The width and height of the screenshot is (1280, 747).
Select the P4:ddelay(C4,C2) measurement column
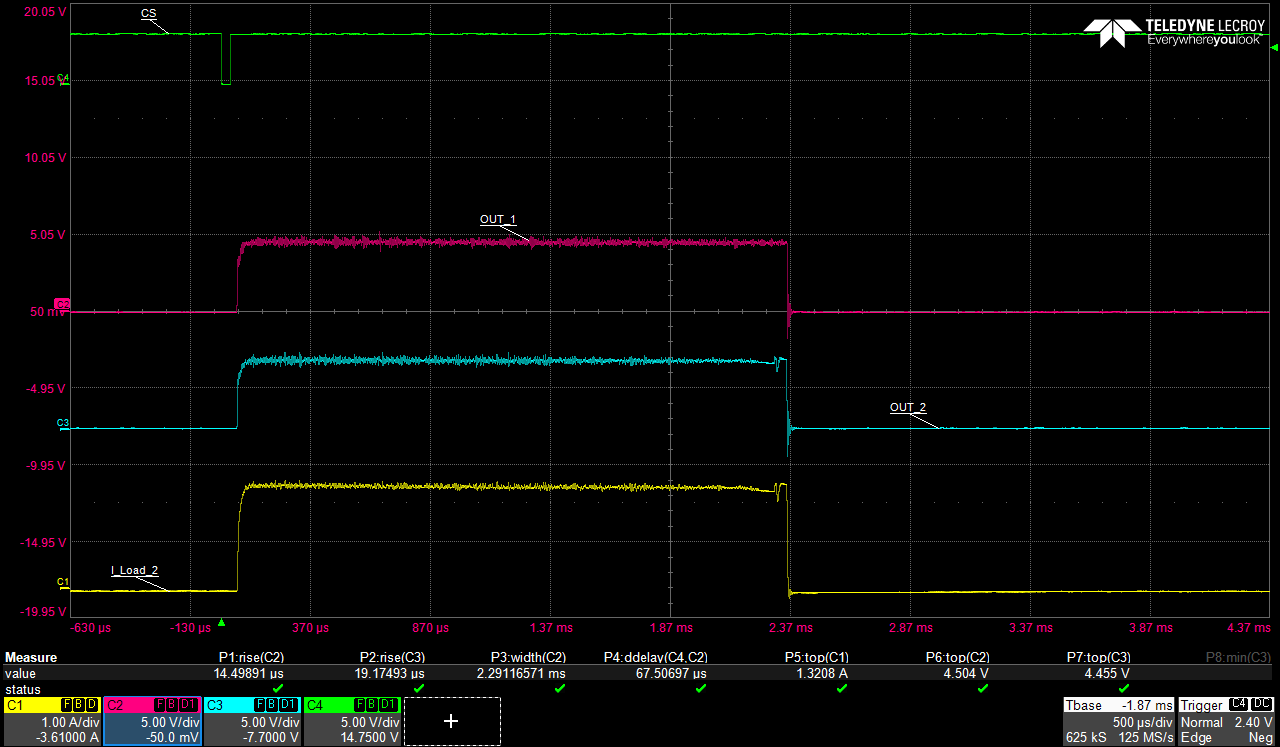[656, 658]
